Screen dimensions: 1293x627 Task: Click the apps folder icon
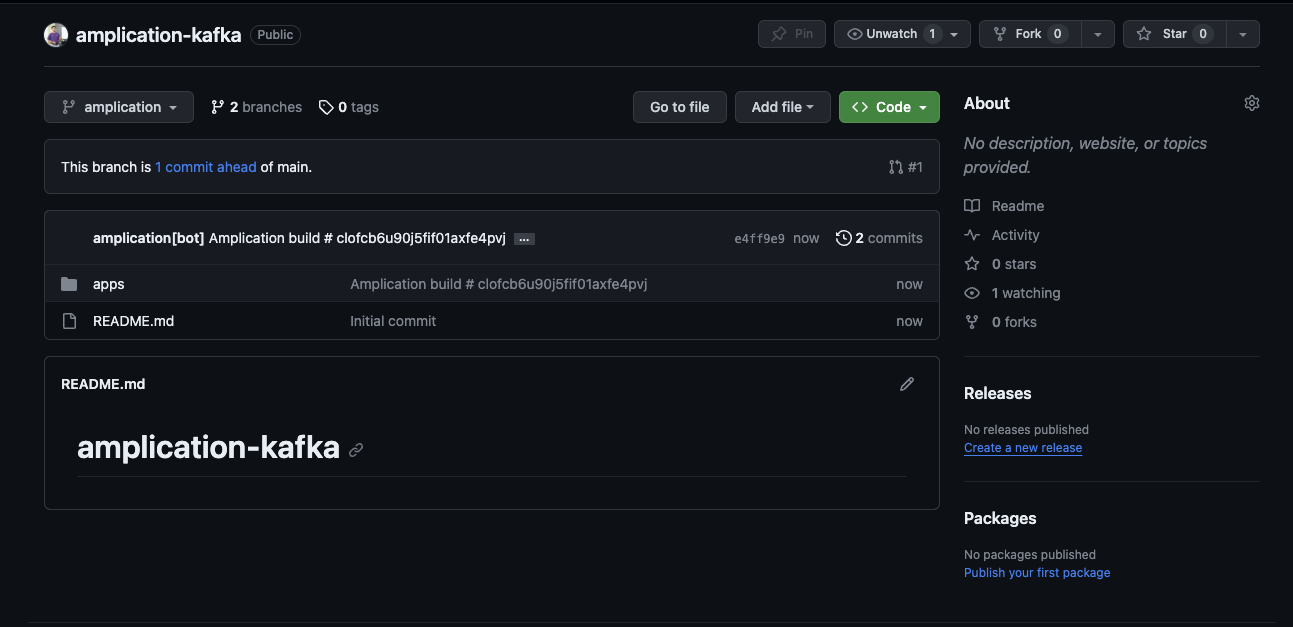pyautogui.click(x=69, y=284)
